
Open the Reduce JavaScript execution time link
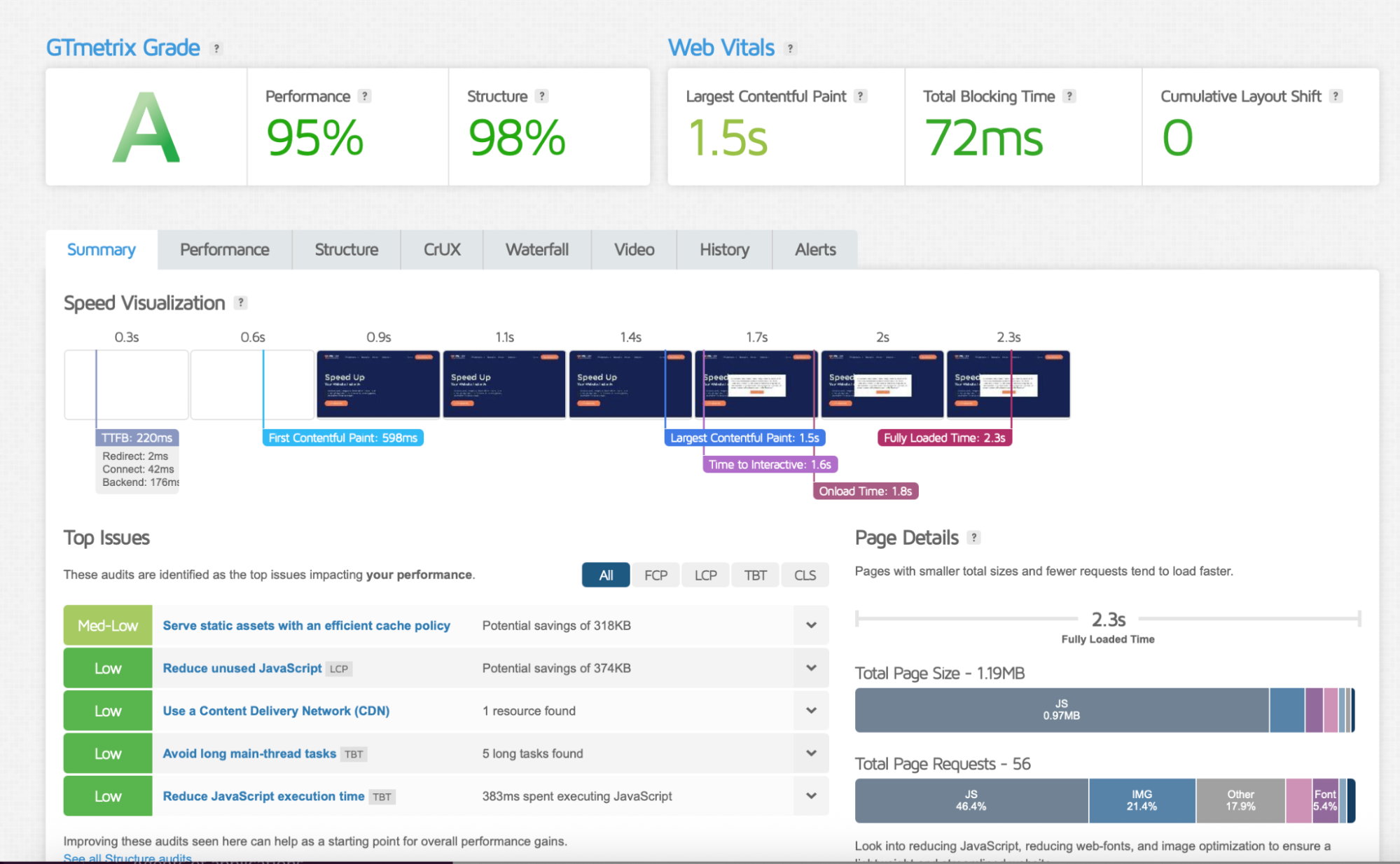coord(263,796)
